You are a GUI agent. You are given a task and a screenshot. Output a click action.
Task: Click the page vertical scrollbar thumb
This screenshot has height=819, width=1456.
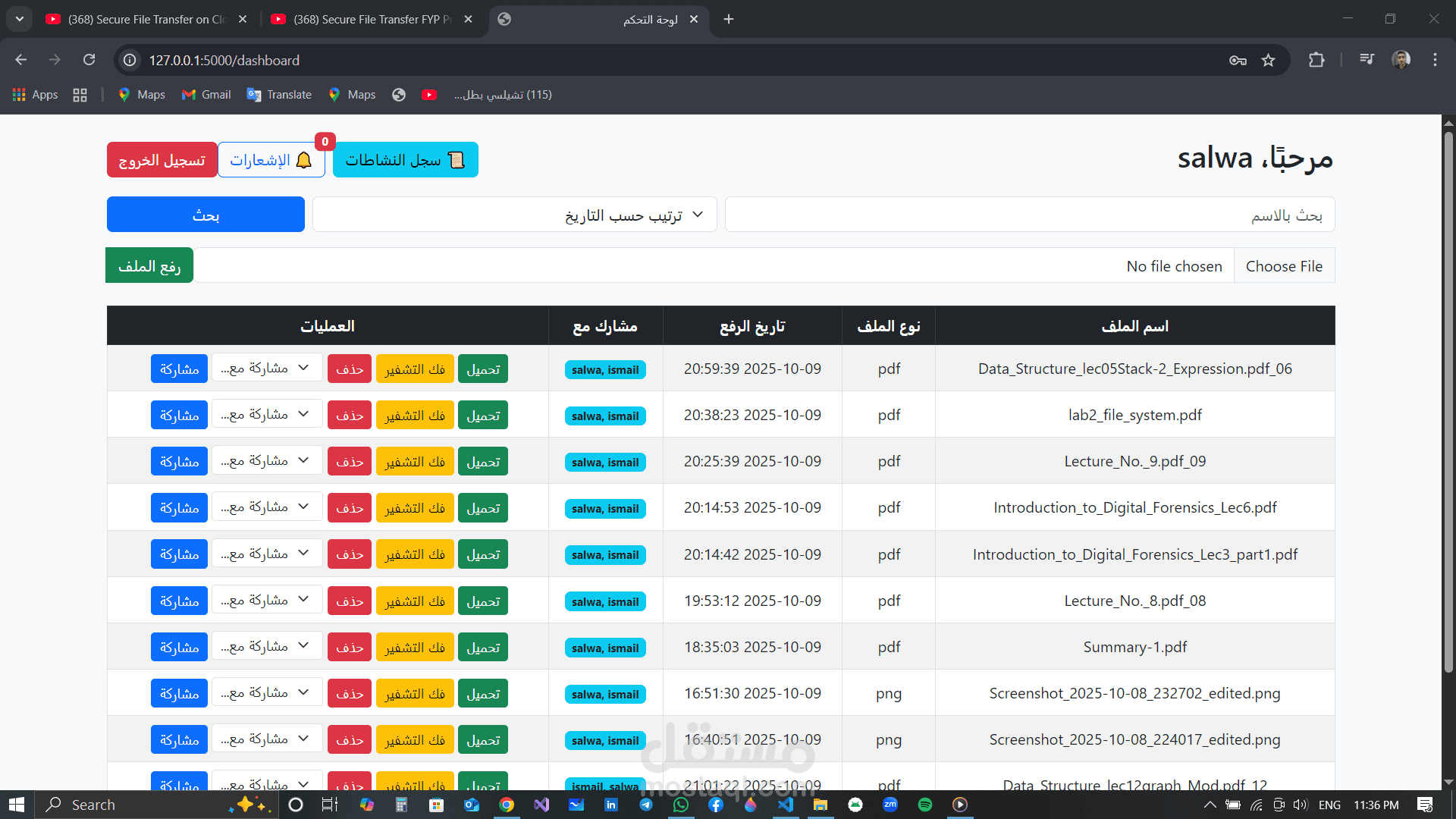click(x=1448, y=402)
